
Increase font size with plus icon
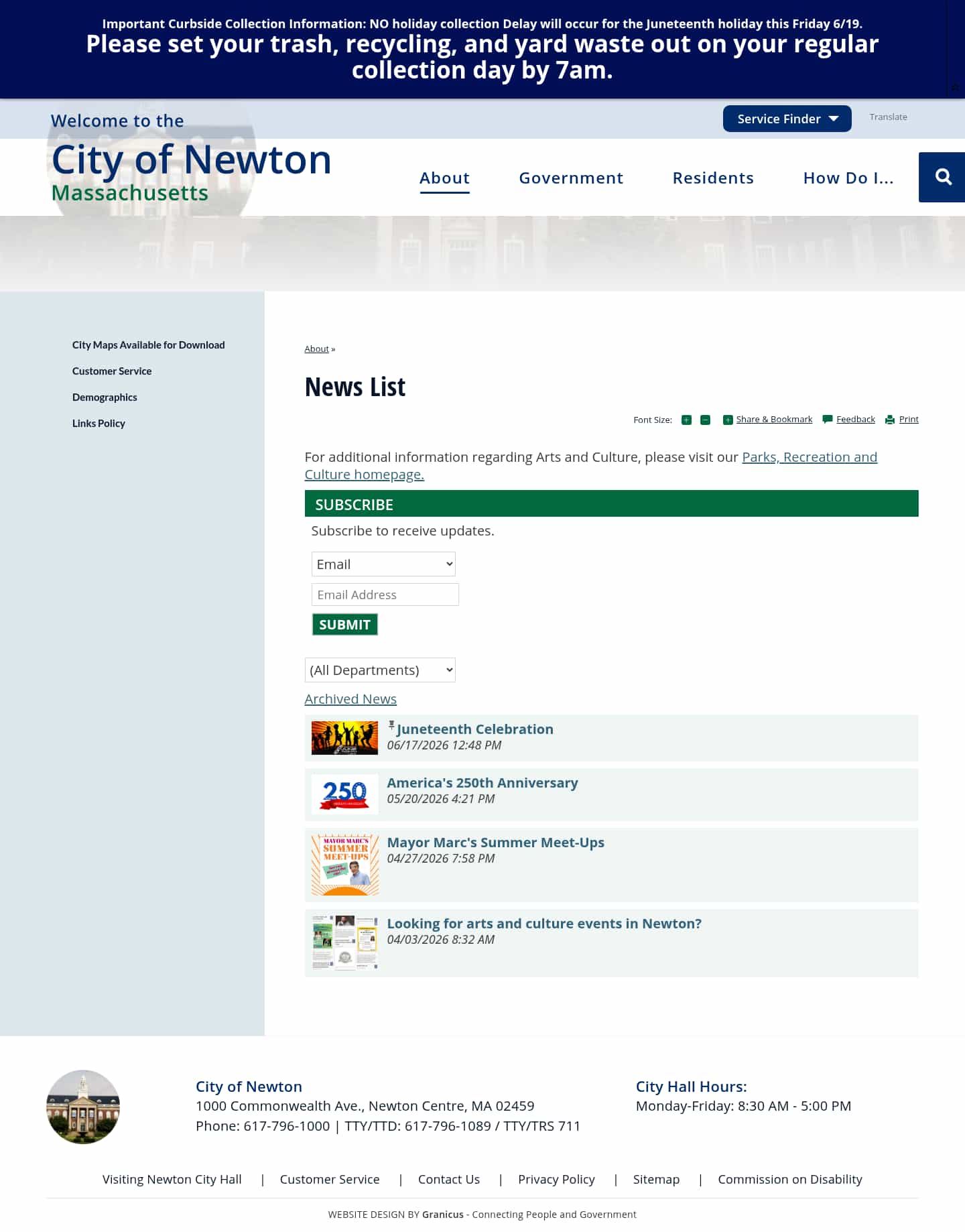(686, 420)
